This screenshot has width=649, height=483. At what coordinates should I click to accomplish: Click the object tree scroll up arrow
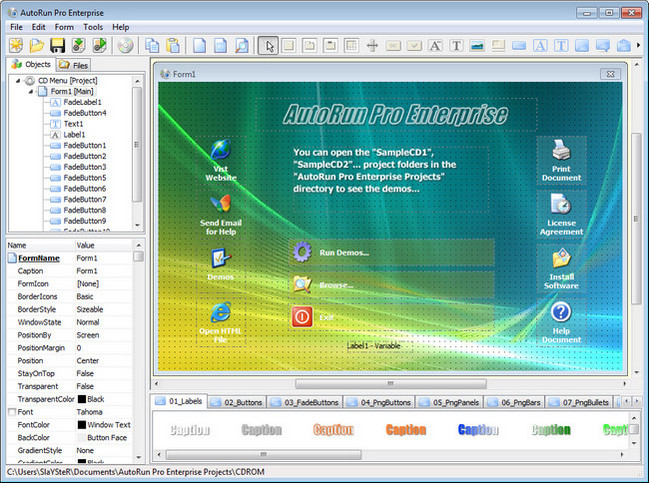(x=137, y=81)
